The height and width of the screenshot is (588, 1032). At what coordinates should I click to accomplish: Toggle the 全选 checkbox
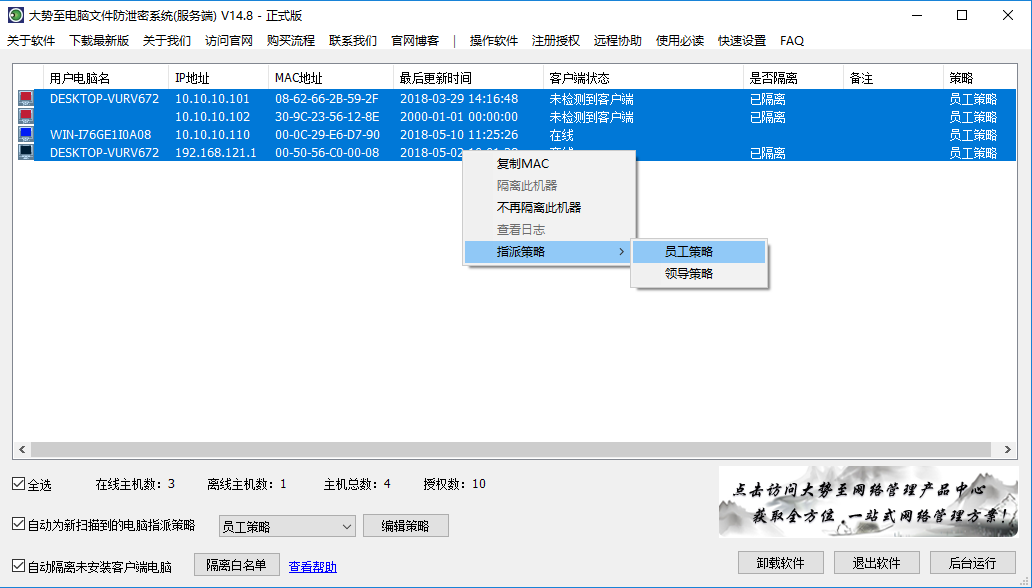(x=19, y=485)
